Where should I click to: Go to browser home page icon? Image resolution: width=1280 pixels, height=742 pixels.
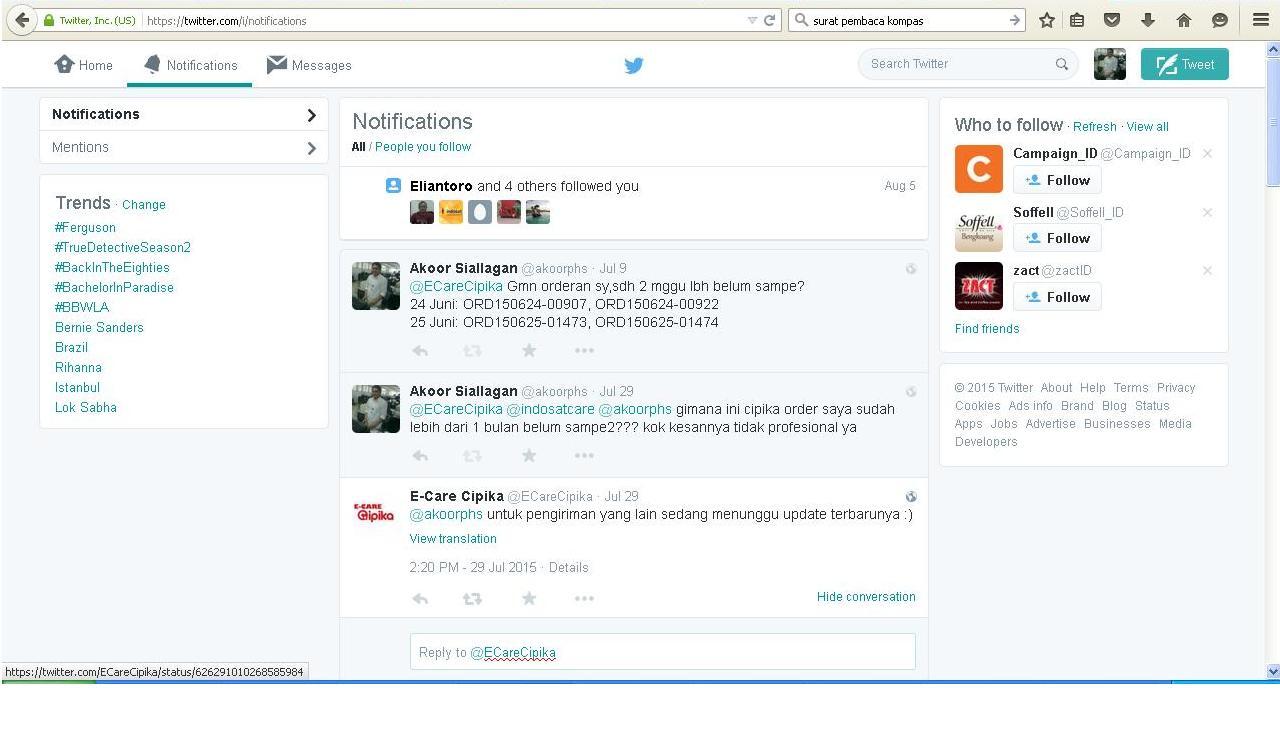coord(1184,20)
